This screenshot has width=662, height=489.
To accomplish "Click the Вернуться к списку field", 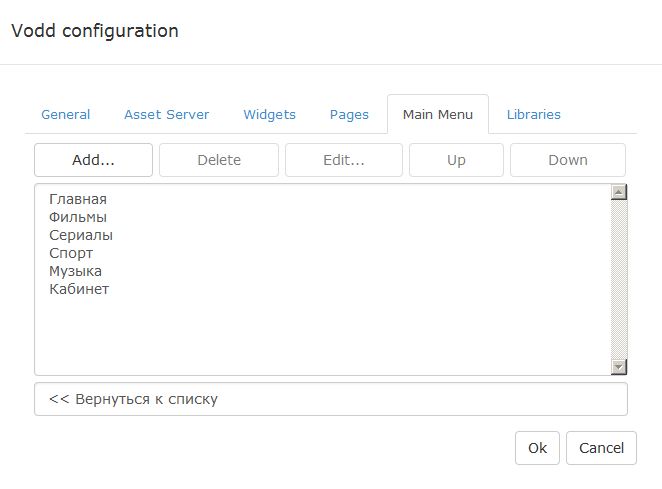I will point(331,399).
